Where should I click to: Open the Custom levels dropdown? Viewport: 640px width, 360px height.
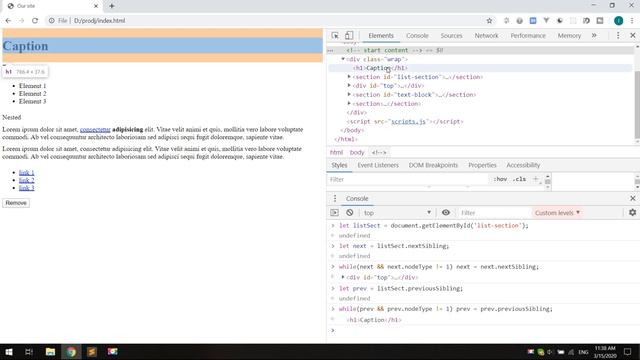pos(557,213)
